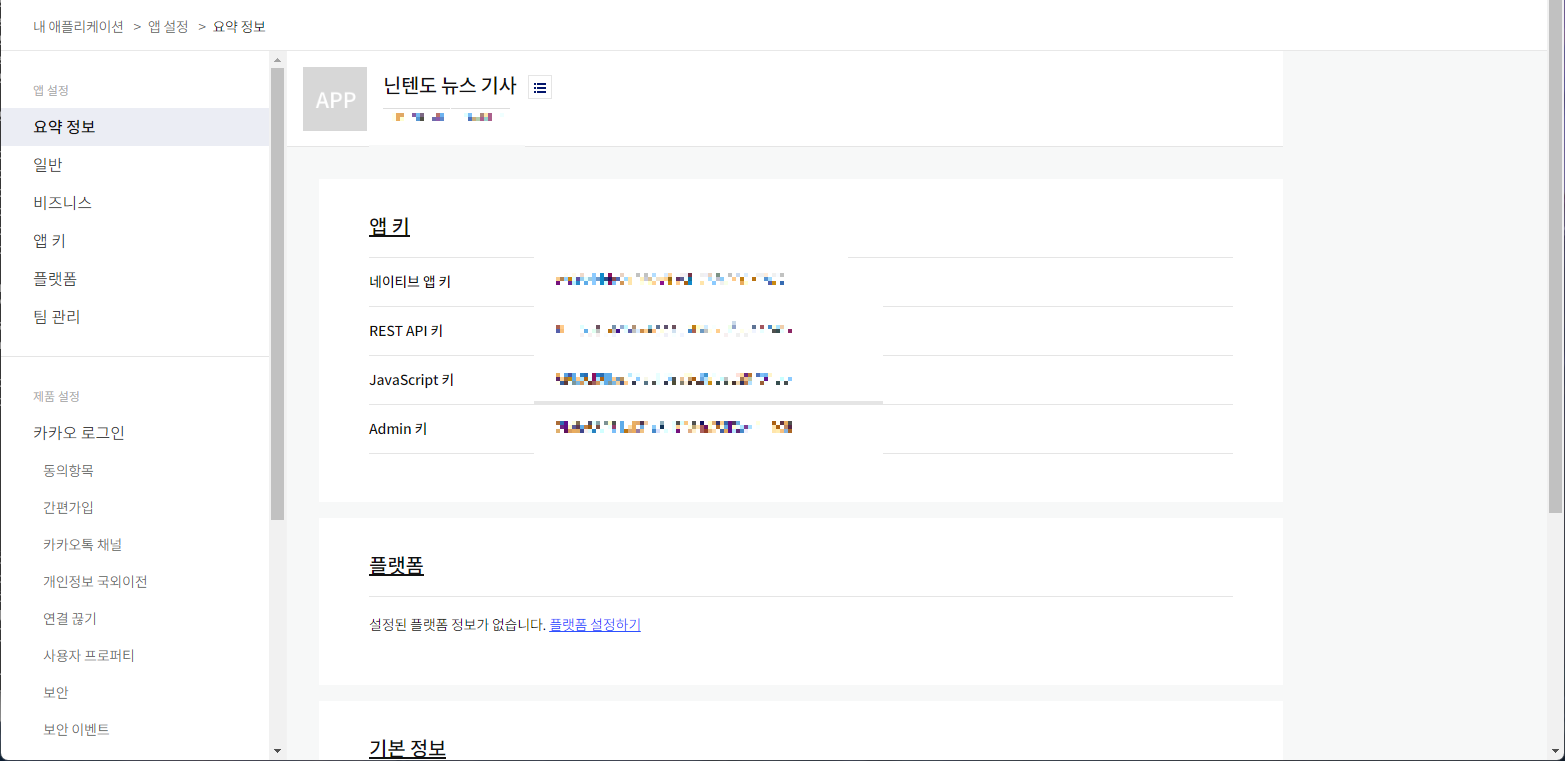Select 보안 이벤트 submenu item
1565x761 pixels.
(x=76, y=729)
